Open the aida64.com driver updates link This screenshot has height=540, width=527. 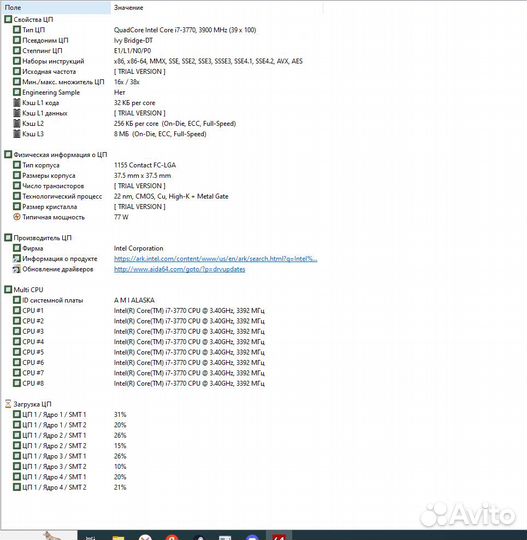pos(179,269)
